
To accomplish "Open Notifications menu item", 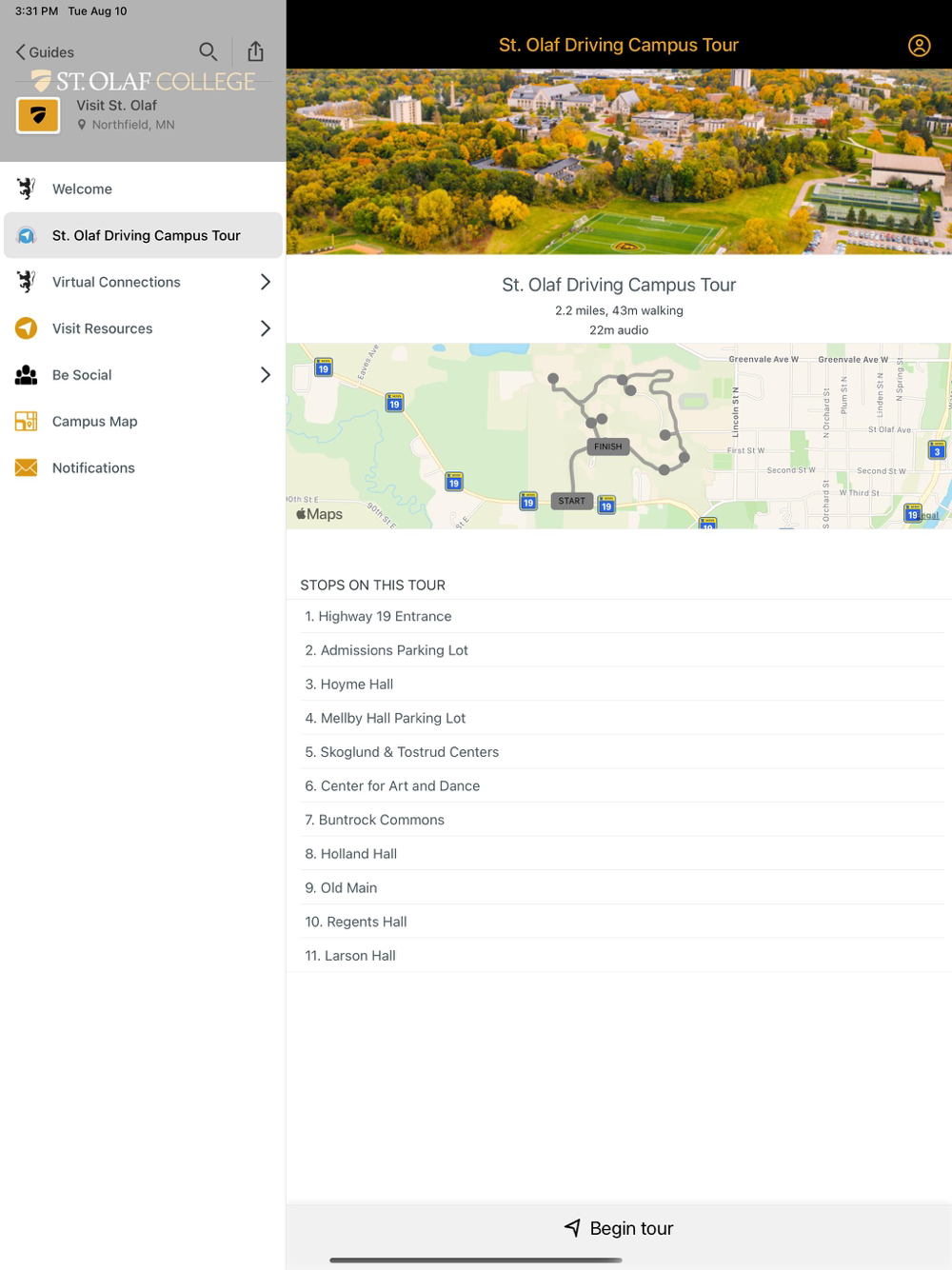I will pyautogui.click(x=143, y=467).
